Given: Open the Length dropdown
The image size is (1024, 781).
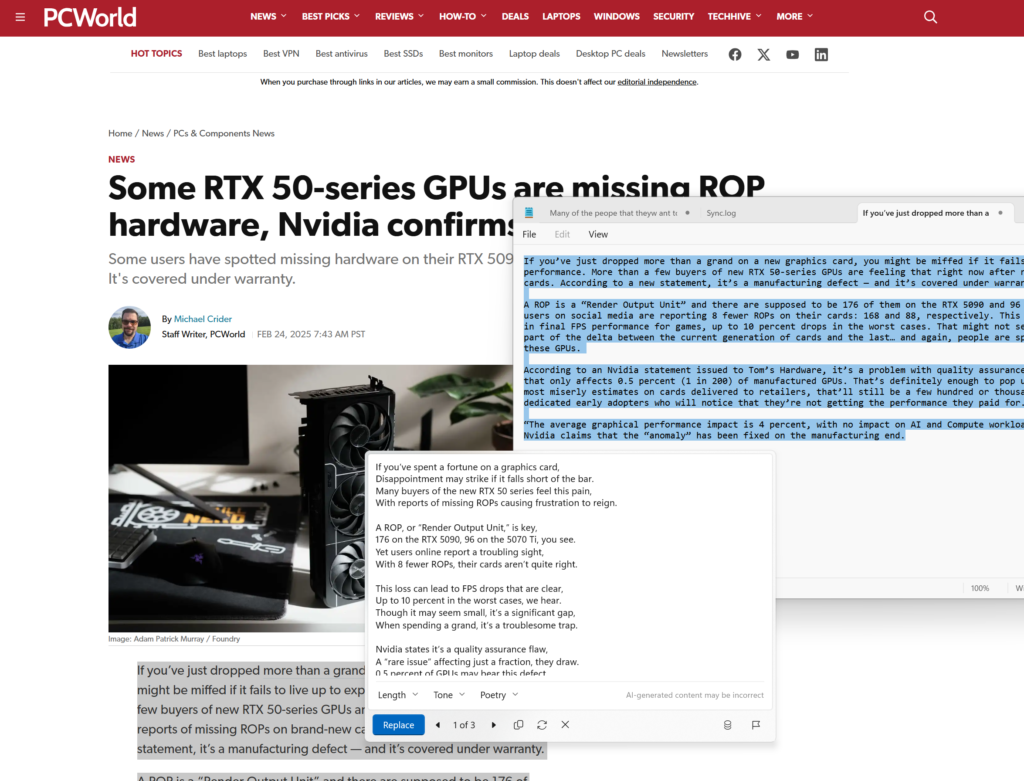Looking at the screenshot, I should (396, 694).
